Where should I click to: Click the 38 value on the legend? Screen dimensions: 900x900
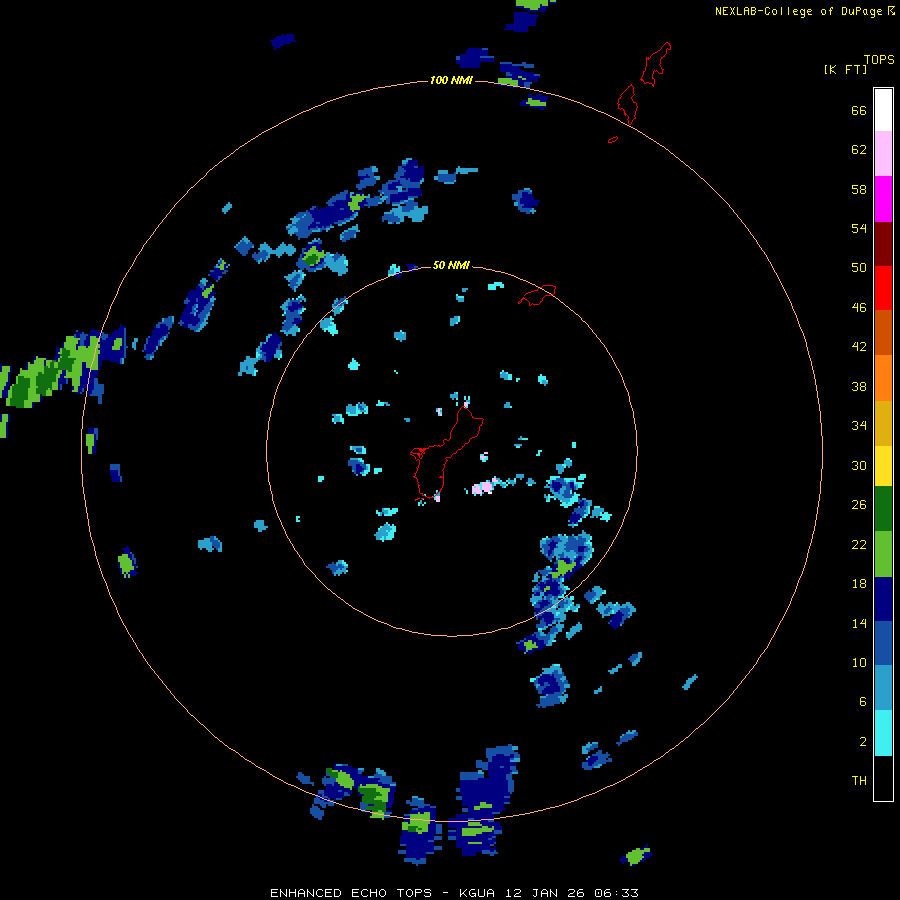click(859, 386)
